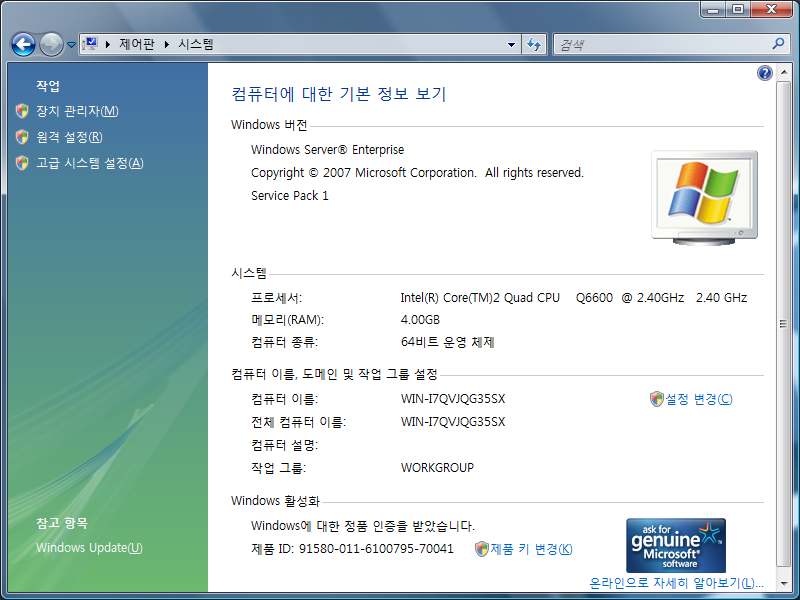Click the WORKGROUP value

coord(437,468)
